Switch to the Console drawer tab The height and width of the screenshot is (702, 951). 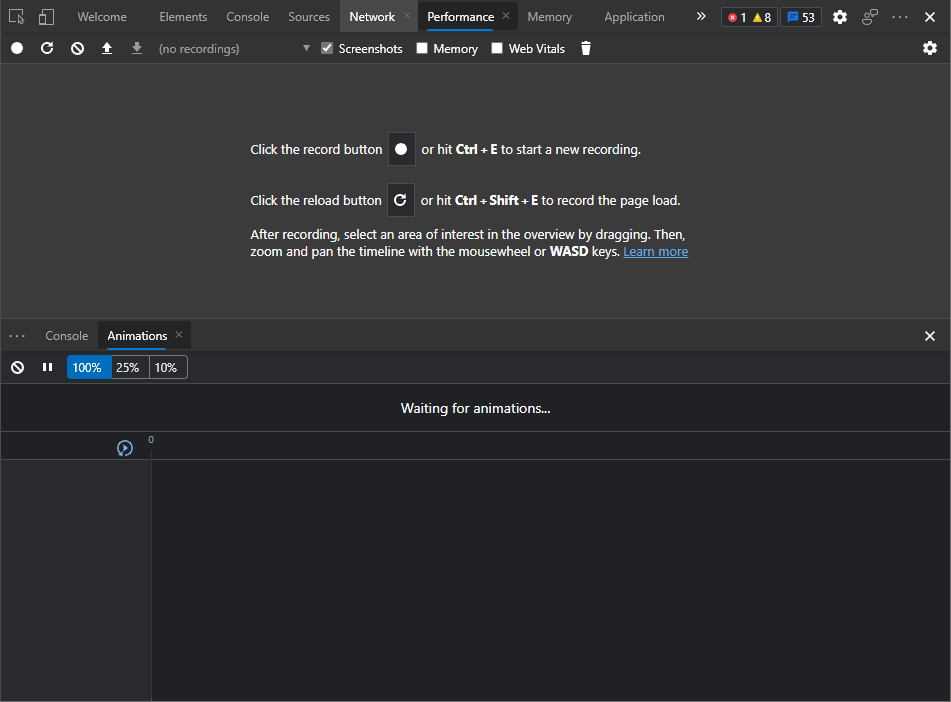[x=66, y=335]
